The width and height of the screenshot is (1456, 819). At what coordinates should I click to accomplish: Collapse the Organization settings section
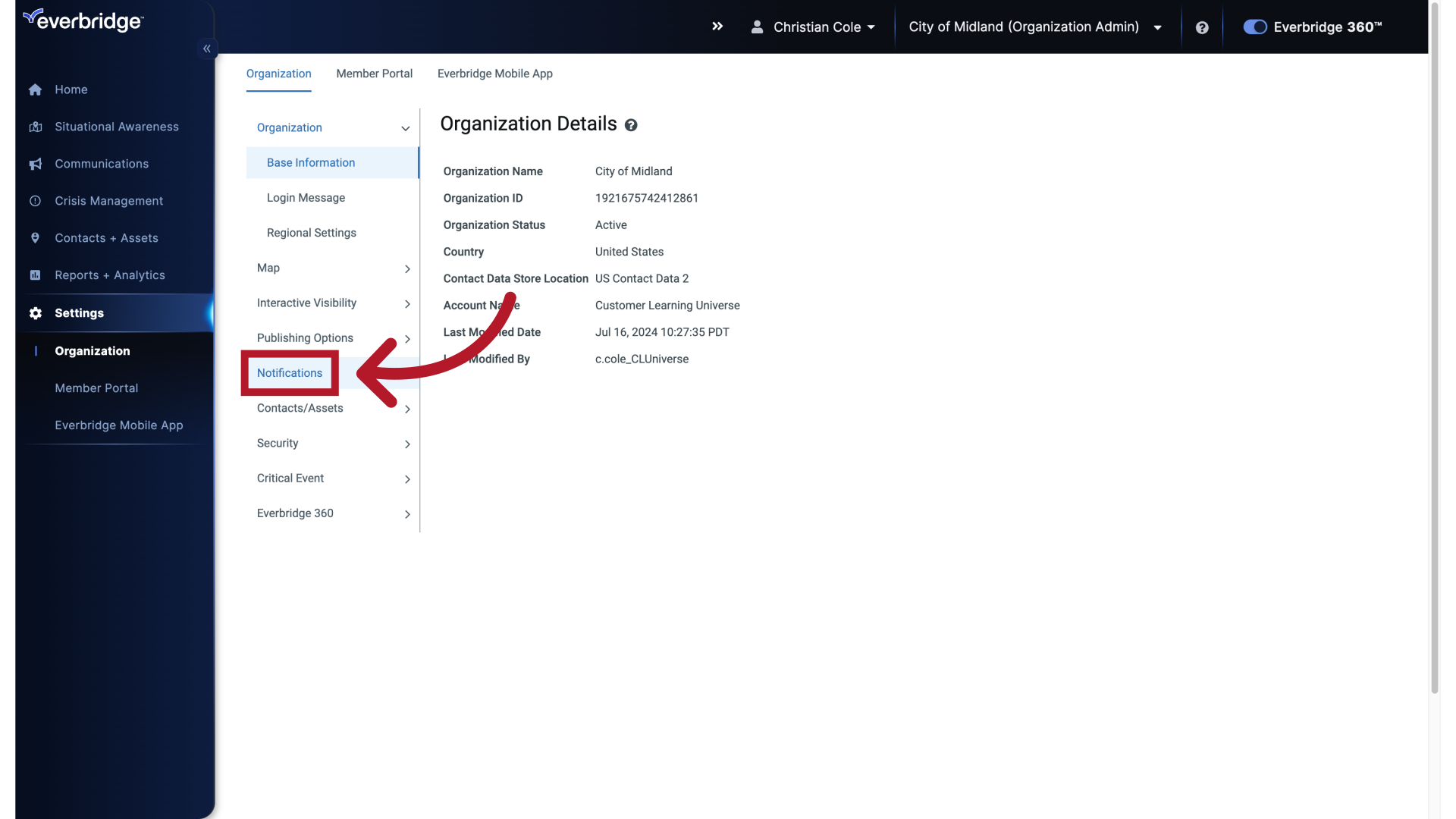coord(406,128)
